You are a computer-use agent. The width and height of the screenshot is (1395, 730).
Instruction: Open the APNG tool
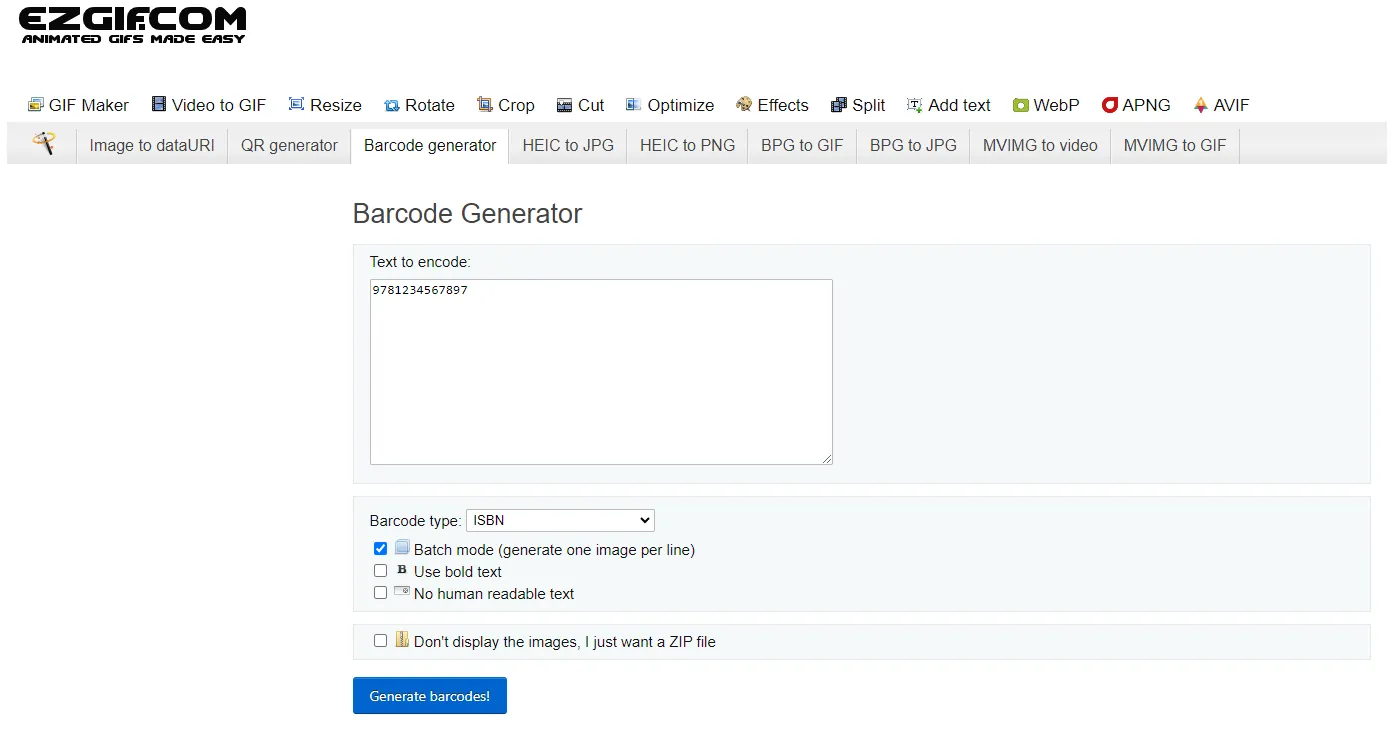click(x=1136, y=105)
